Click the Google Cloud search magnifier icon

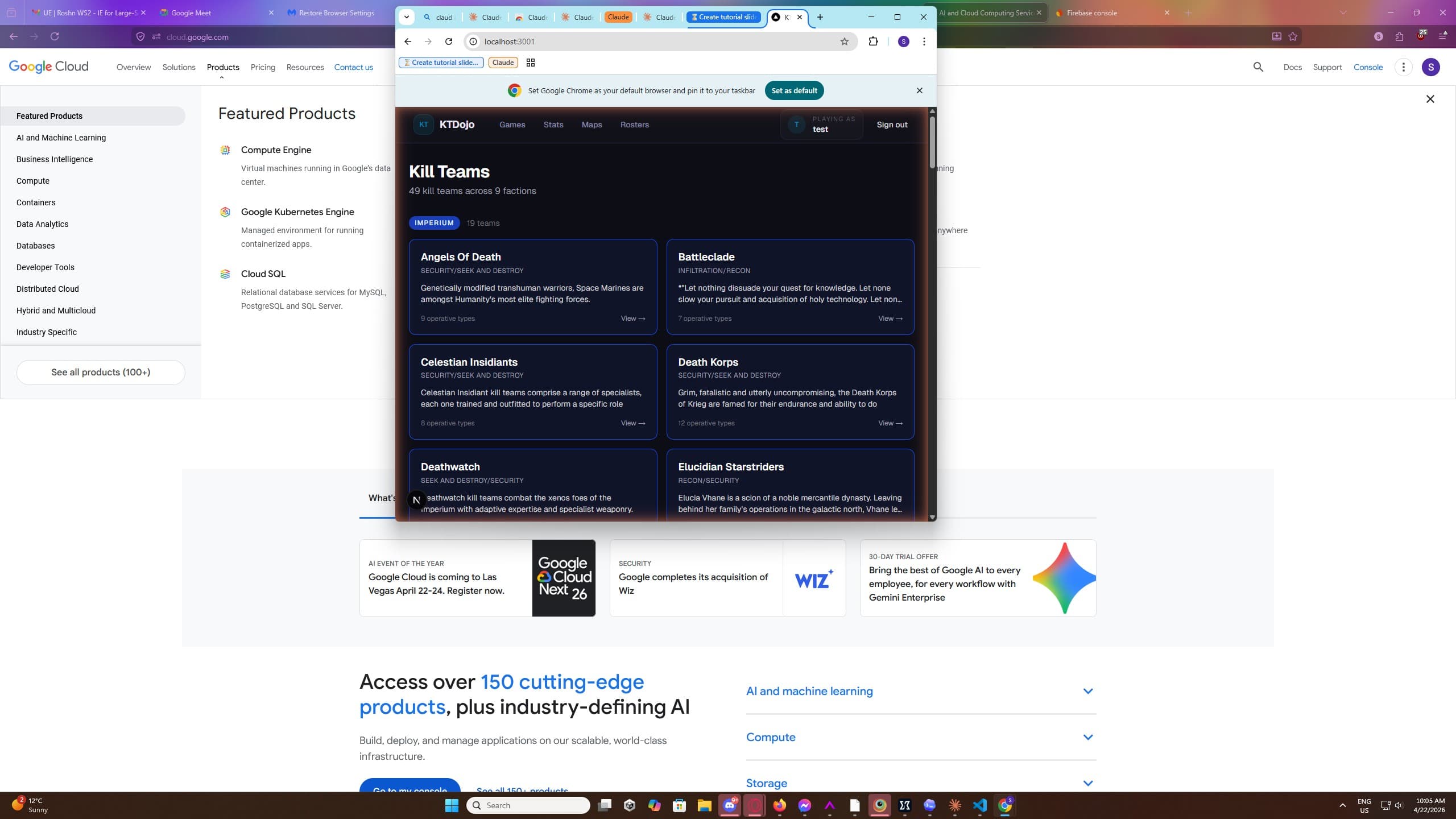point(1258,67)
